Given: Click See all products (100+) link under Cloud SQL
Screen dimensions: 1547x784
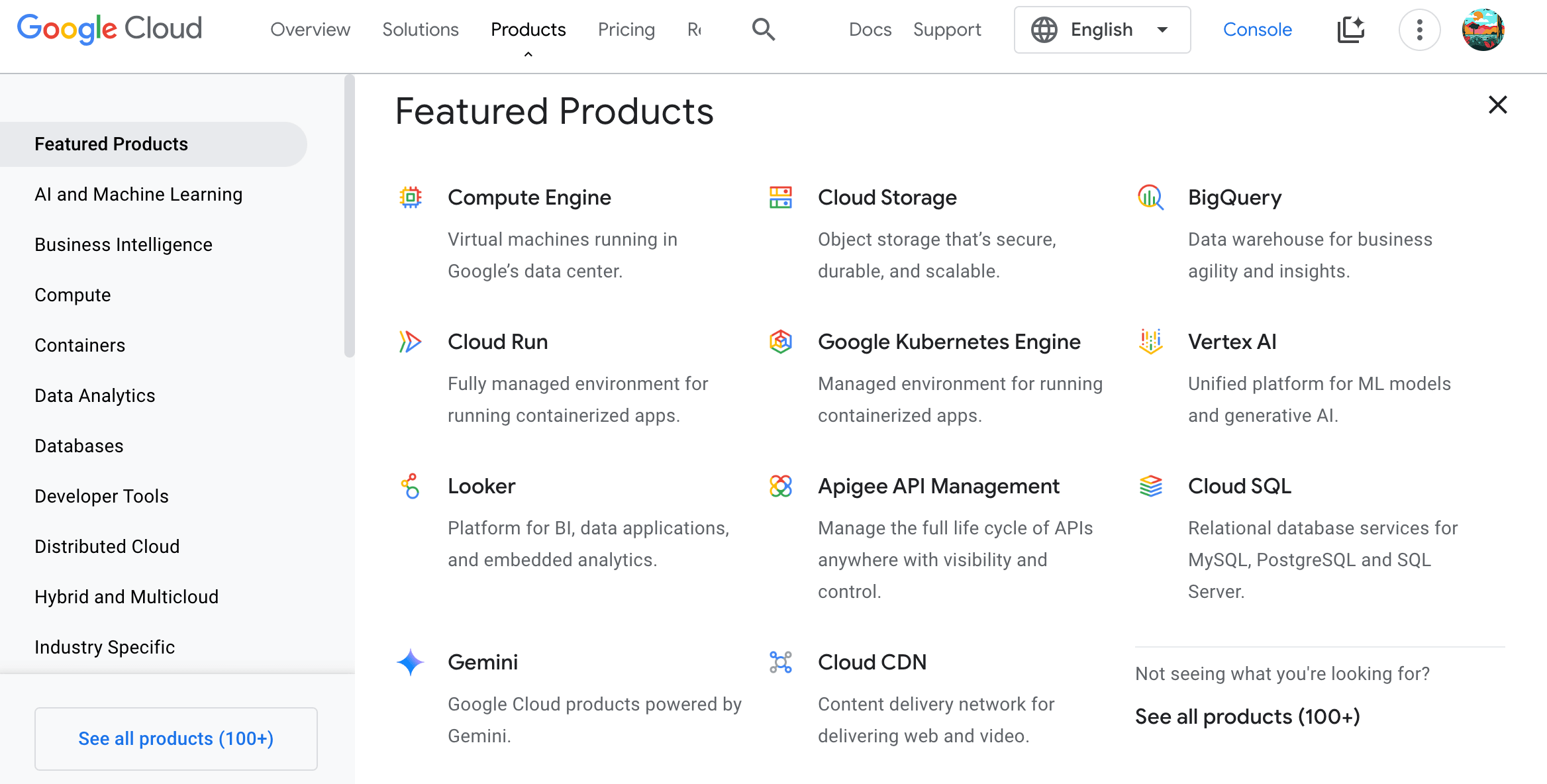Looking at the screenshot, I should tap(1248, 716).
